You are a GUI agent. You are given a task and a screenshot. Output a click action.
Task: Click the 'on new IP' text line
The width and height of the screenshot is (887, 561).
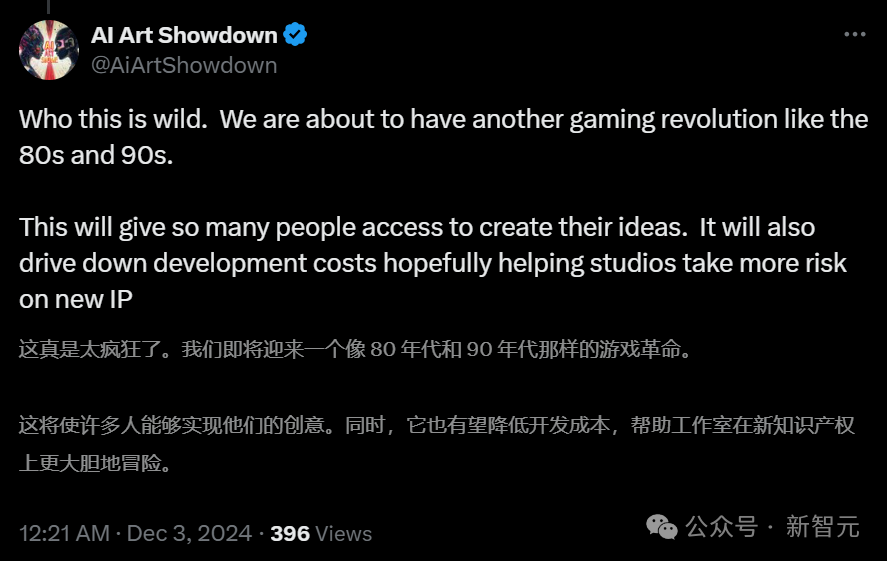pyautogui.click(x=76, y=299)
